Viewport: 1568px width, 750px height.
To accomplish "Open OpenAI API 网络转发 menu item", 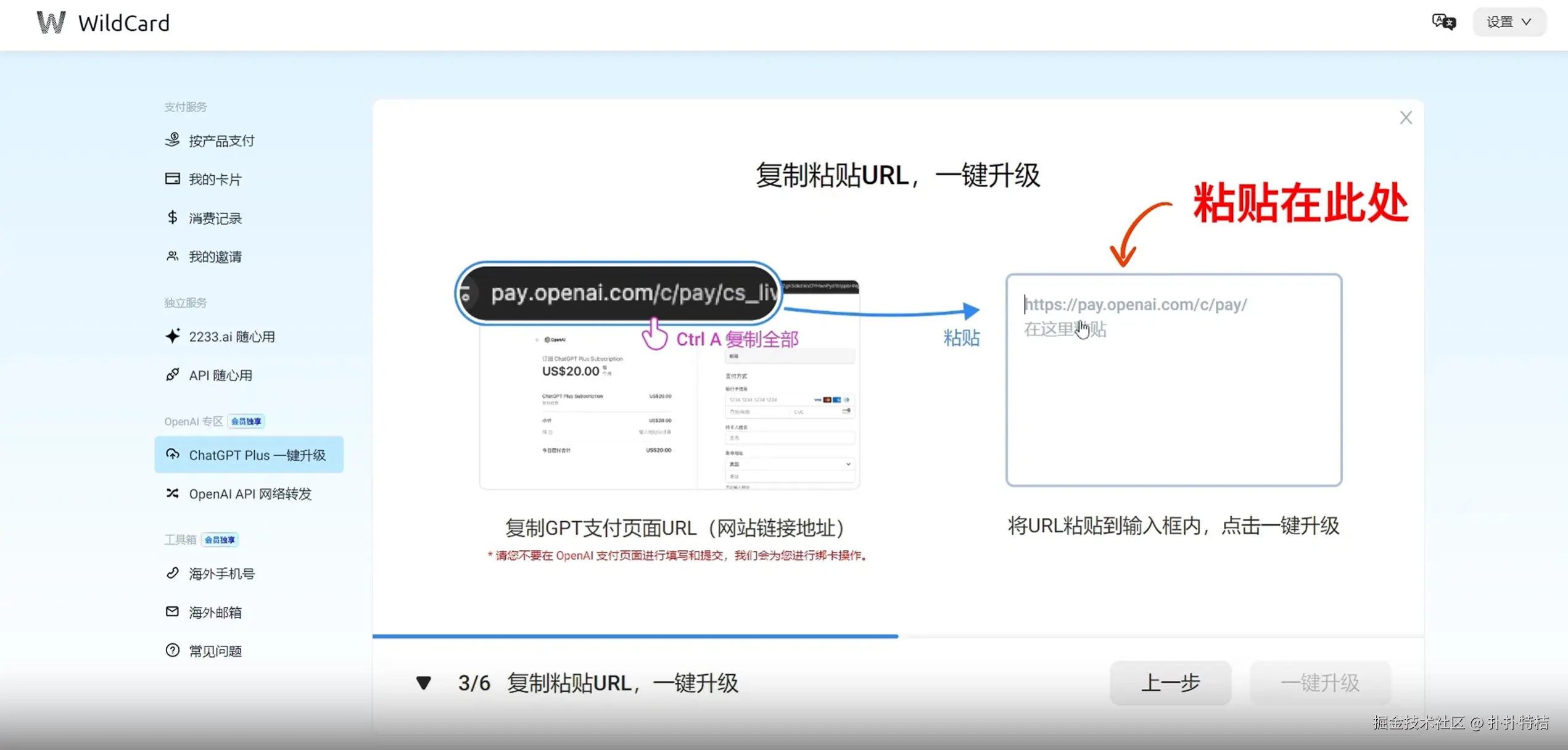I will pos(249,493).
